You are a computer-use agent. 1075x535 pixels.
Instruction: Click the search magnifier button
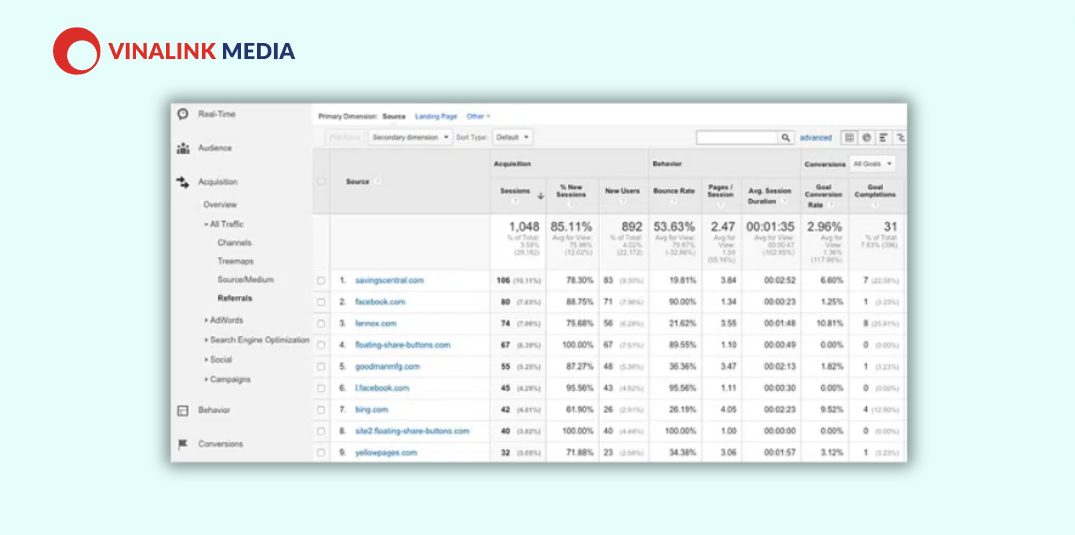point(786,138)
